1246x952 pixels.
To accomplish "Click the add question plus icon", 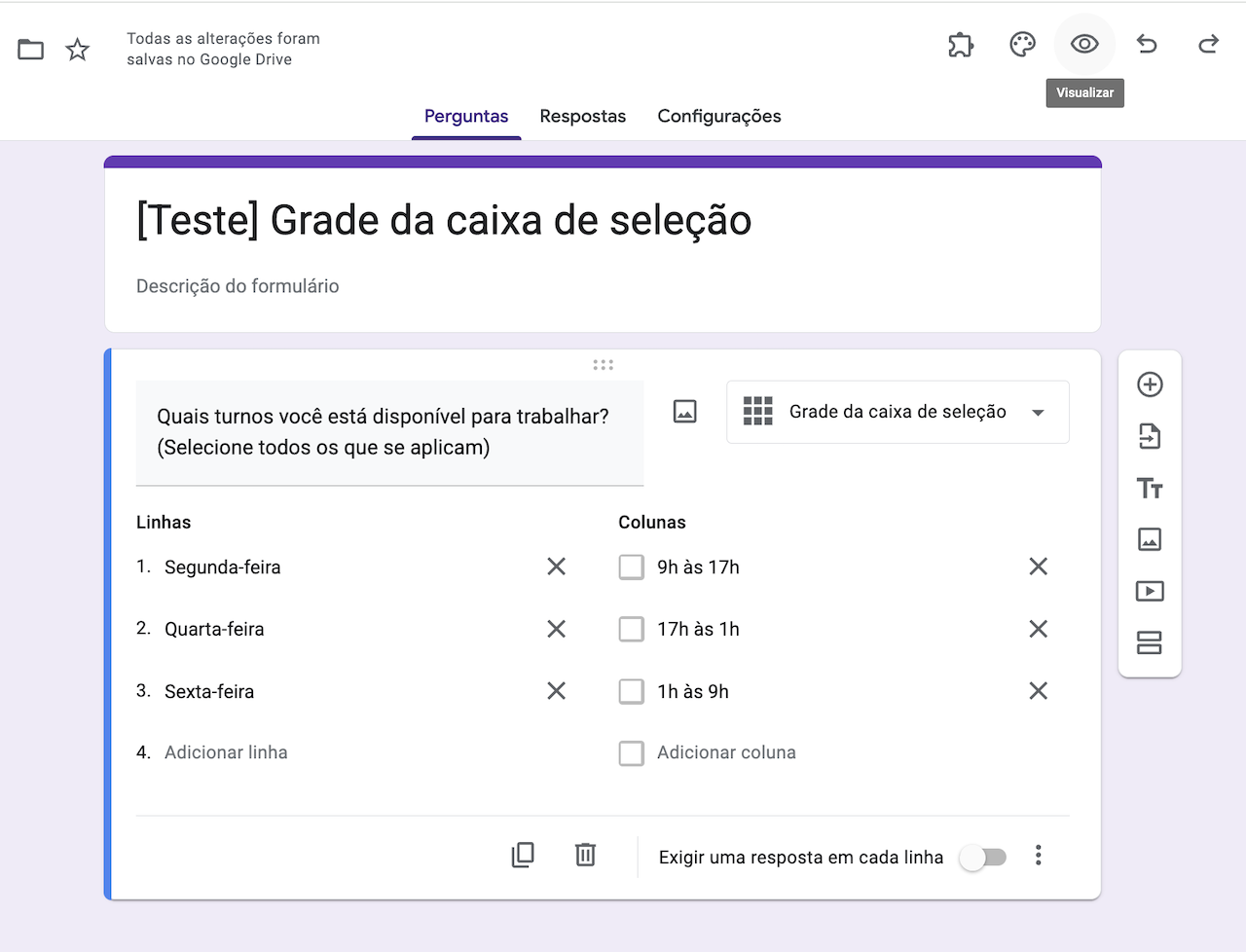I will pyautogui.click(x=1150, y=384).
